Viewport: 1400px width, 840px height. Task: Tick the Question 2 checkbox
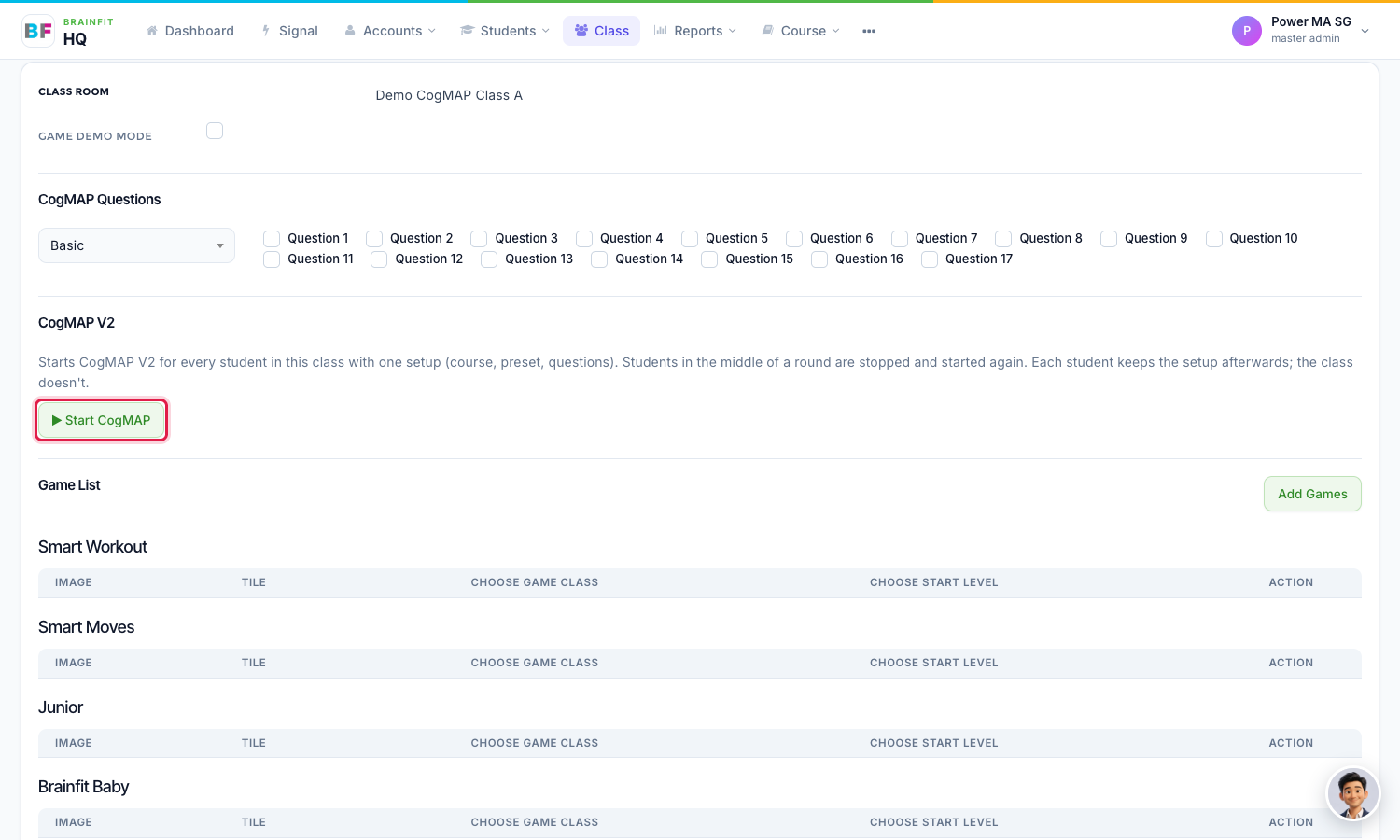point(374,239)
